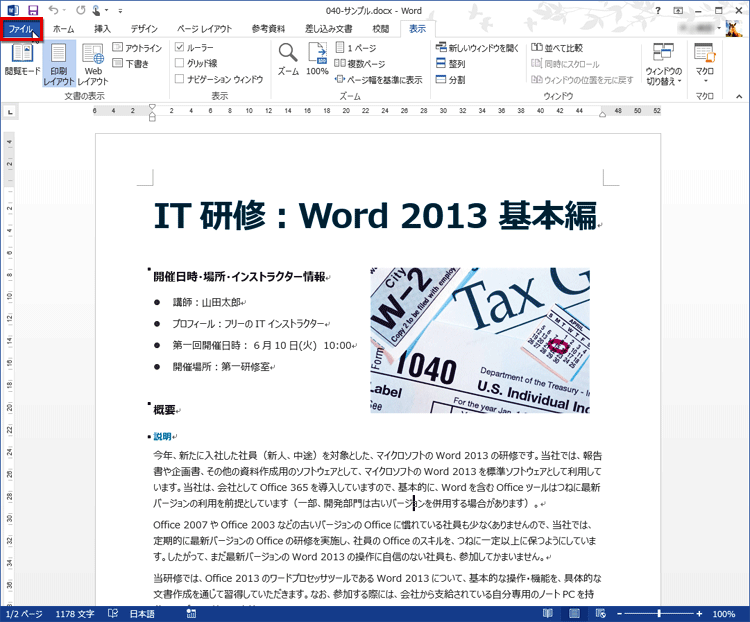Click the 概要 heading
The height and width of the screenshot is (622, 750).
[x=164, y=410]
